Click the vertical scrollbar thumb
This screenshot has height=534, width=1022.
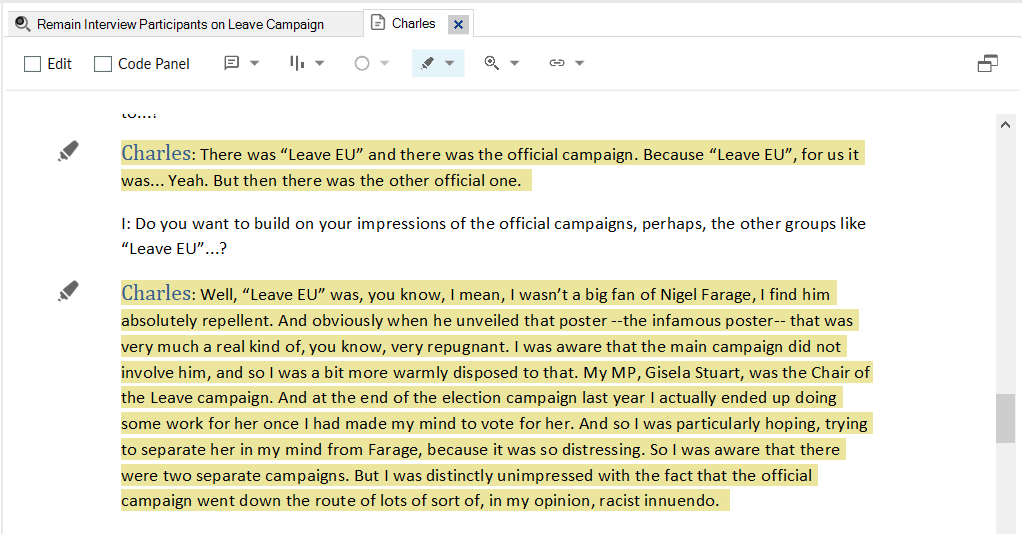1005,418
